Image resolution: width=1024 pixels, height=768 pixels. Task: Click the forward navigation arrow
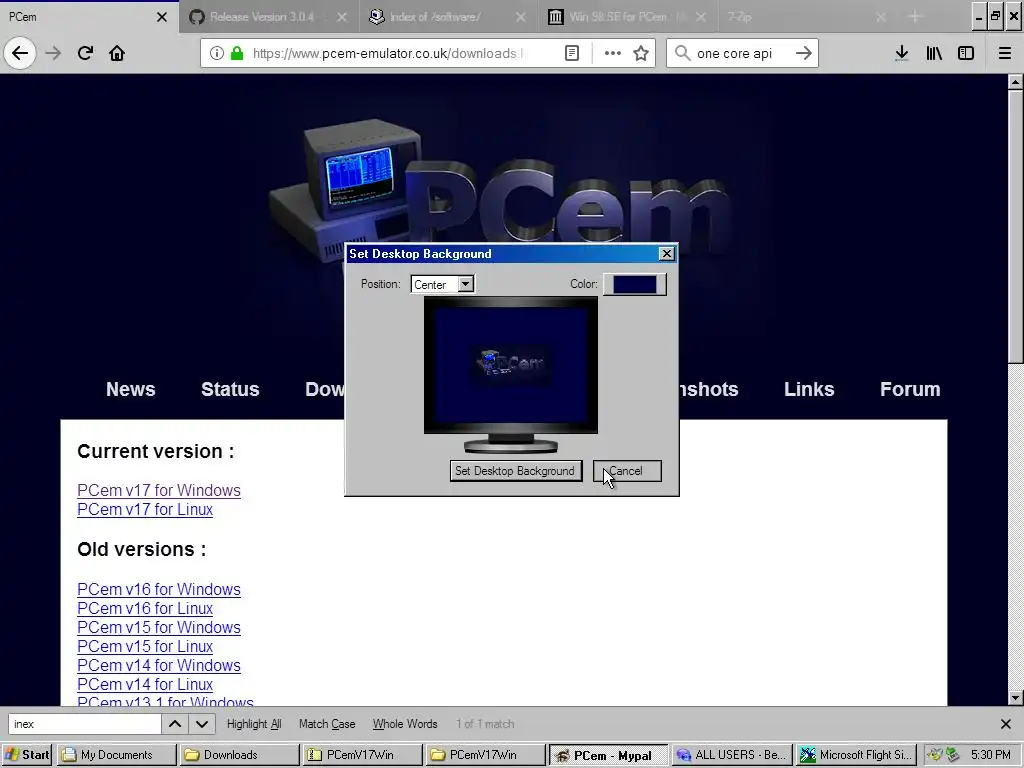pyautogui.click(x=54, y=53)
